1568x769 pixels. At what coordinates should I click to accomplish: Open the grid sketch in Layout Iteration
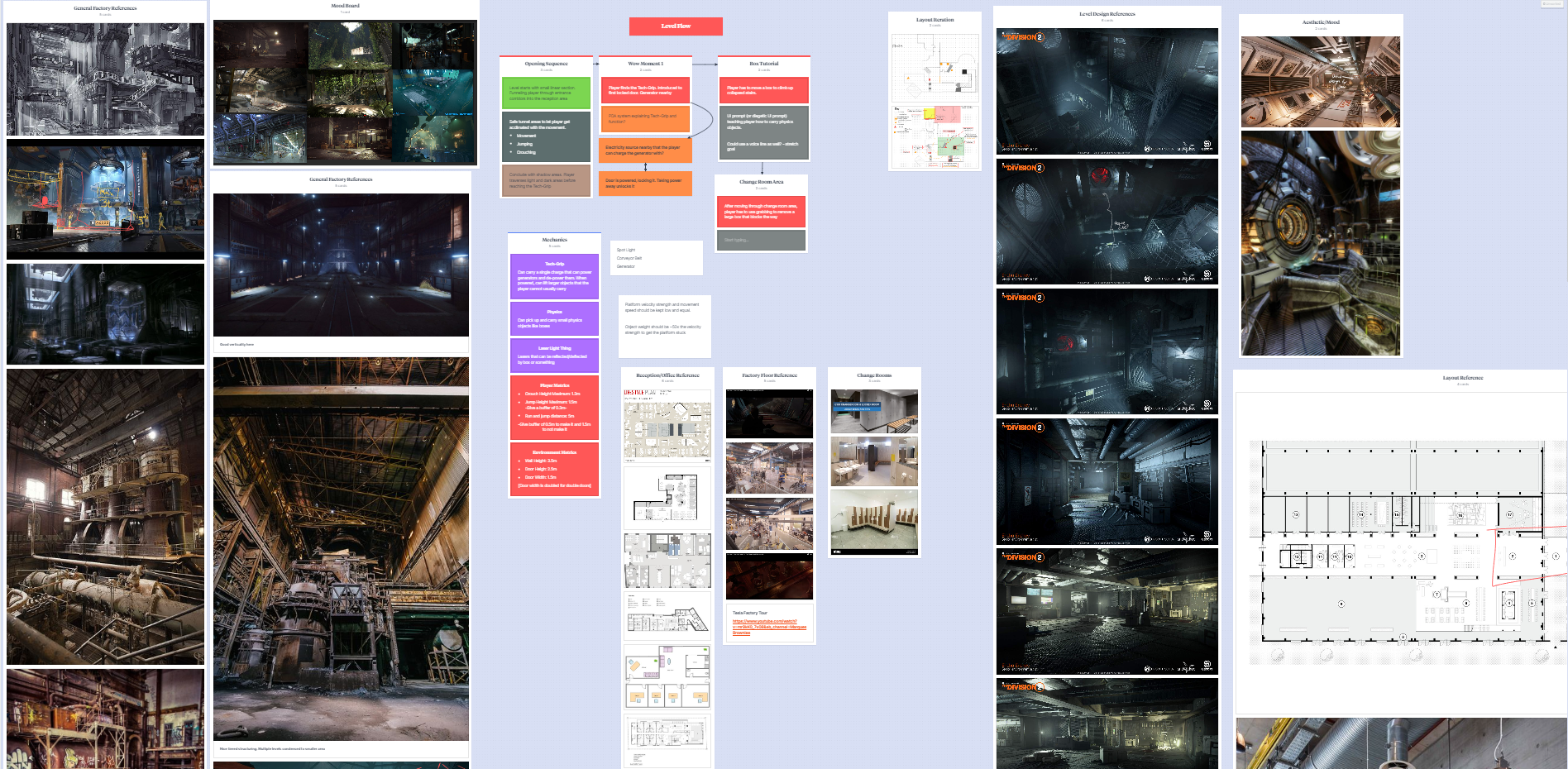[935, 68]
